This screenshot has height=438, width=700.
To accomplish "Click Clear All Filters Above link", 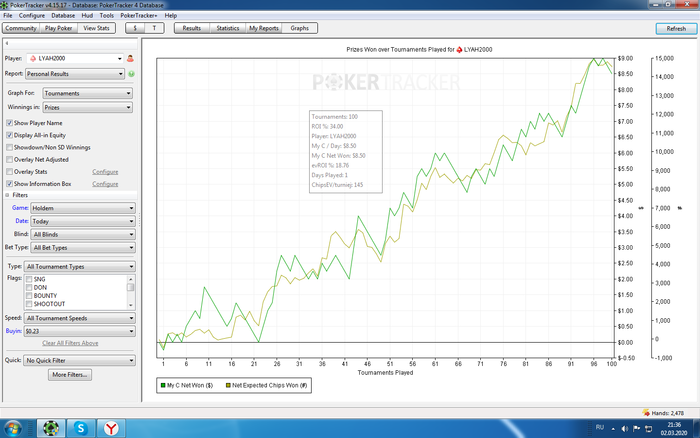I will point(70,343).
